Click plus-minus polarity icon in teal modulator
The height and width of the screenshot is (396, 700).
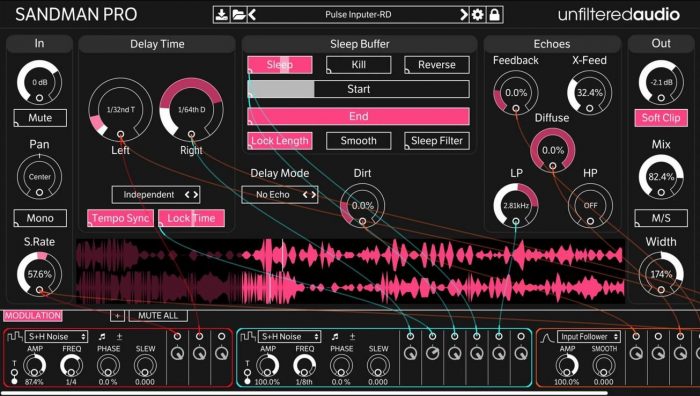click(x=352, y=337)
